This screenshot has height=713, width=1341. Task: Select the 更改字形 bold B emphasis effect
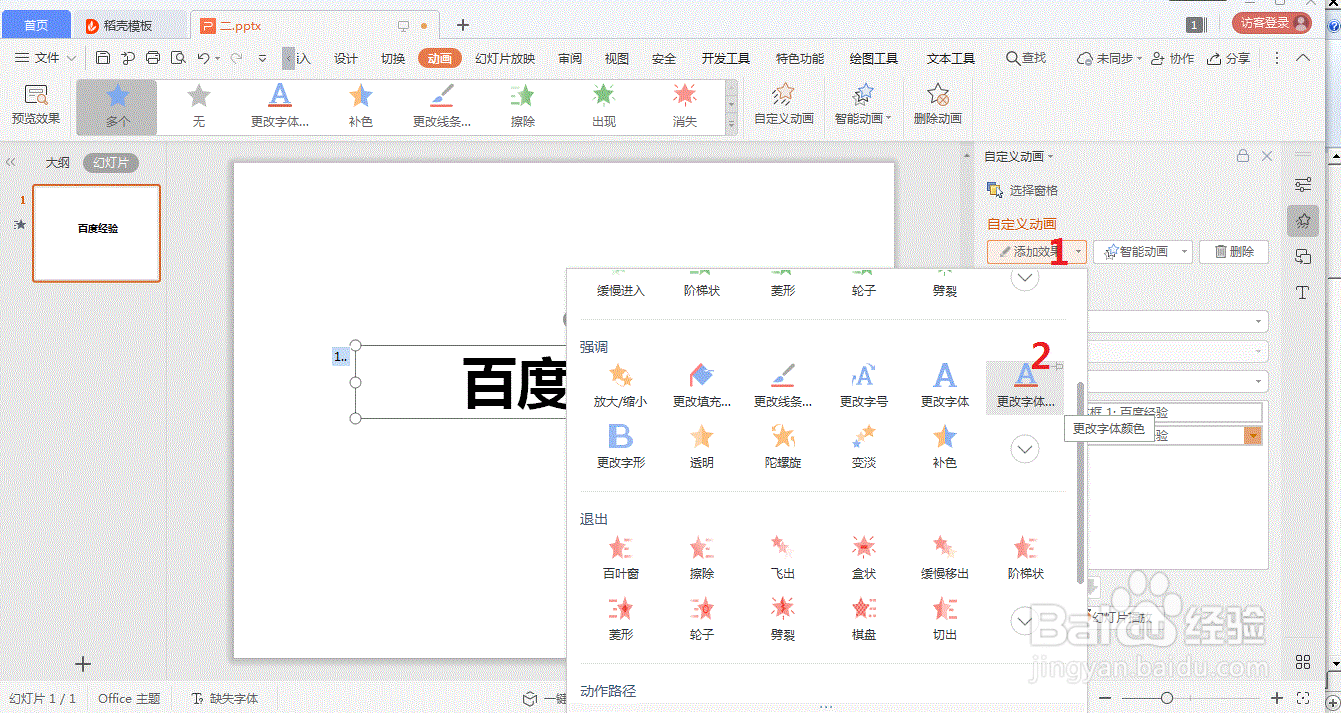(x=620, y=447)
